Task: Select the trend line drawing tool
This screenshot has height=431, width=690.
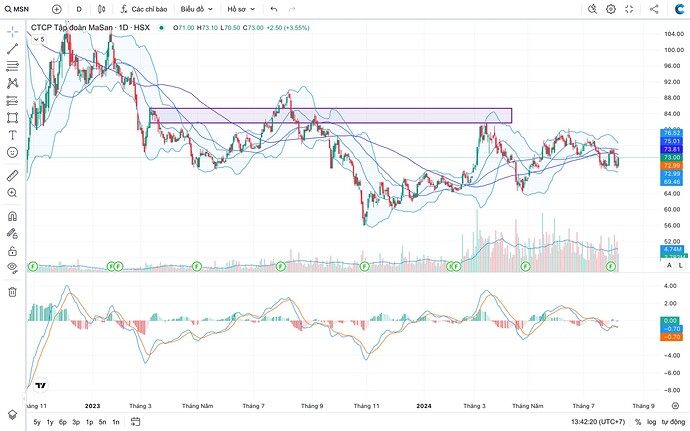Action: pyautogui.click(x=13, y=48)
